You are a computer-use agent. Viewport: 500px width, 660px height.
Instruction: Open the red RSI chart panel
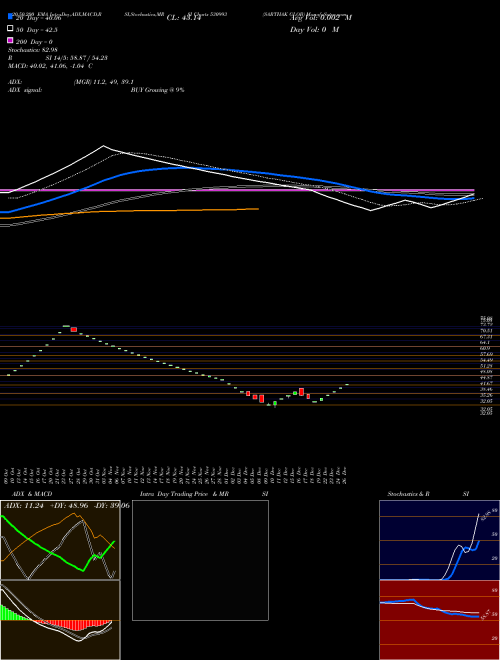pyautogui.click(x=439, y=620)
